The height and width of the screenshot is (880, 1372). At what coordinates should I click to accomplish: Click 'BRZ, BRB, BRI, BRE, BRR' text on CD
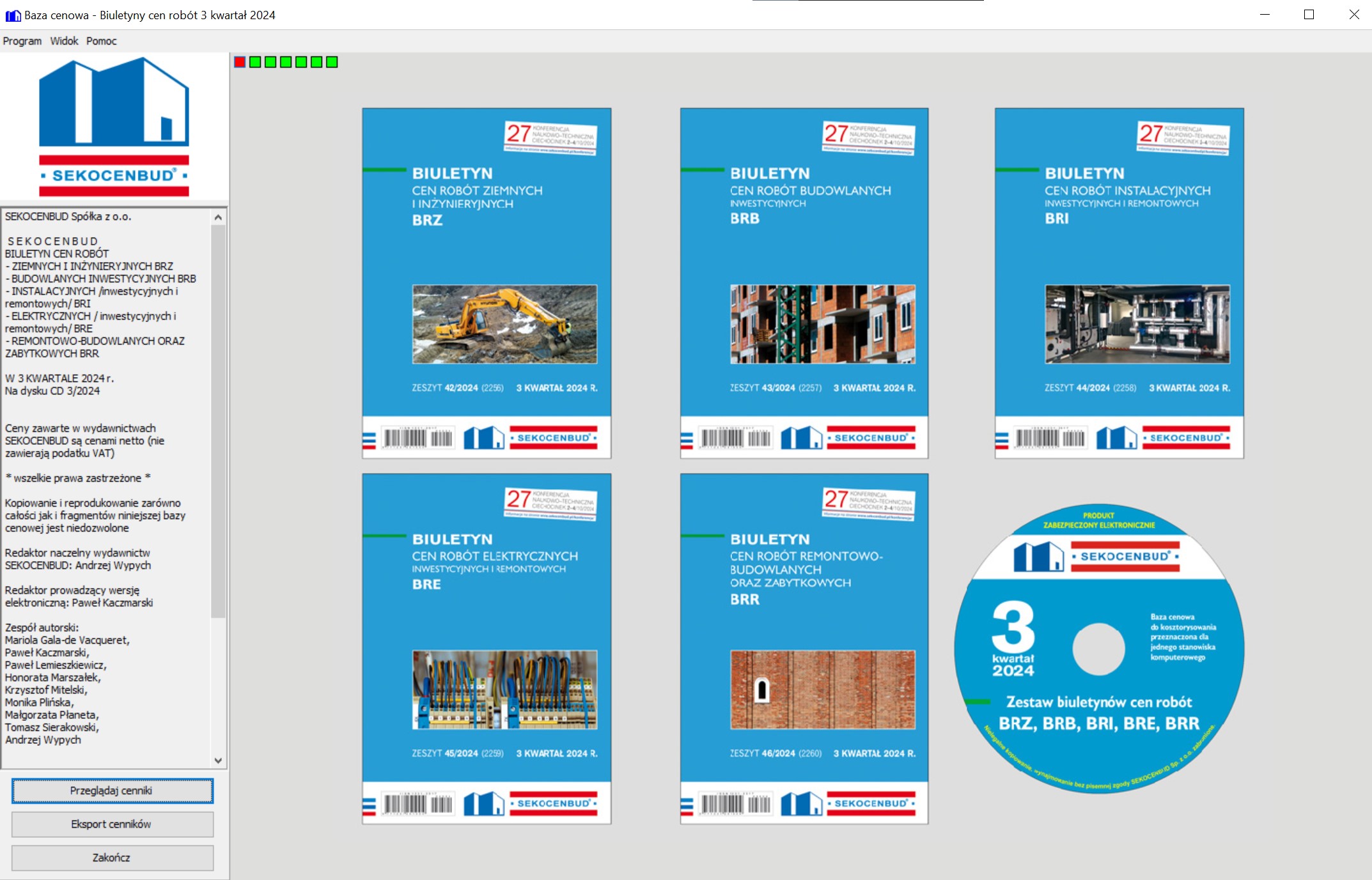tap(1099, 723)
